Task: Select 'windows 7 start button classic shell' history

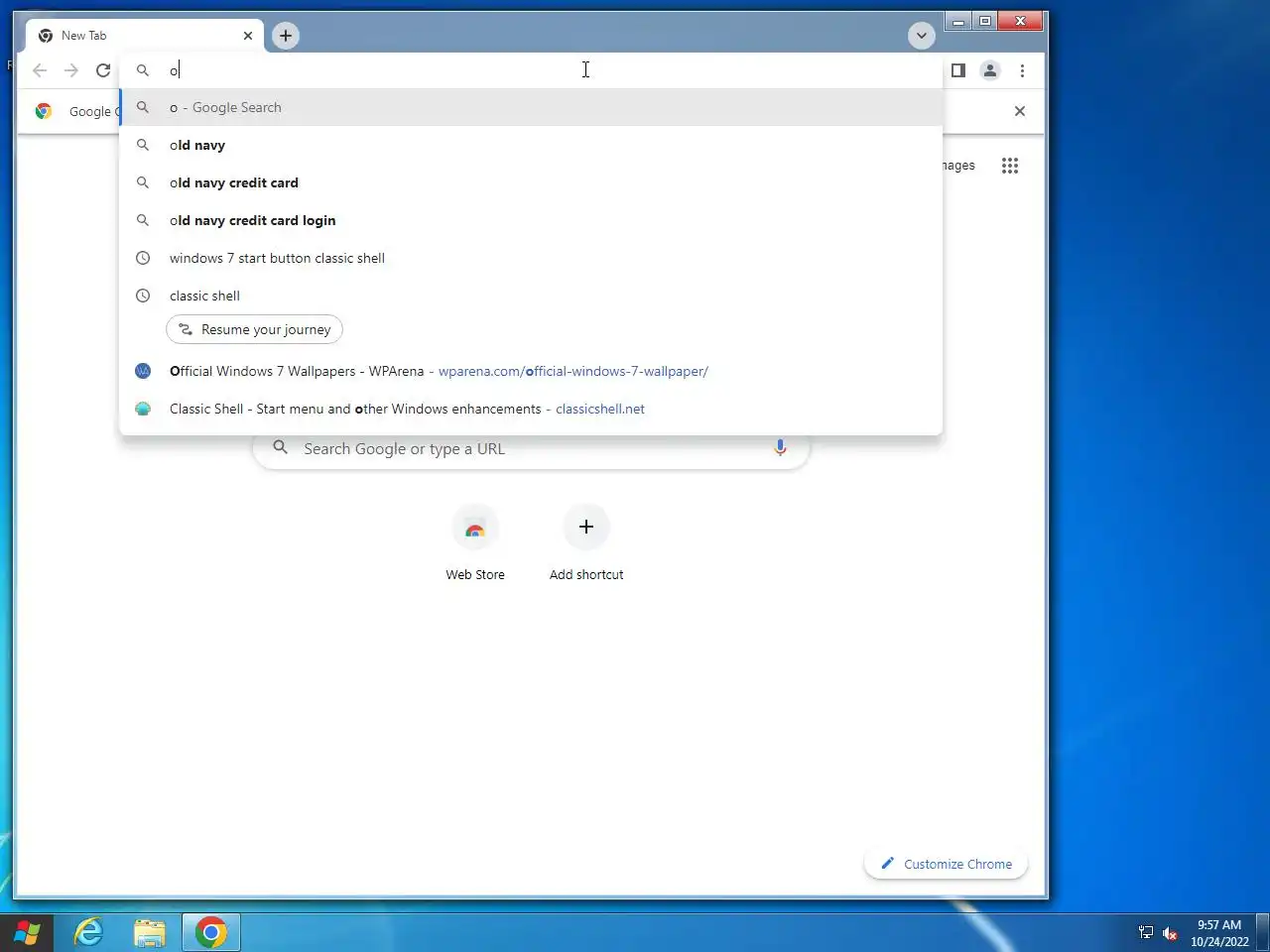Action: 531,258
